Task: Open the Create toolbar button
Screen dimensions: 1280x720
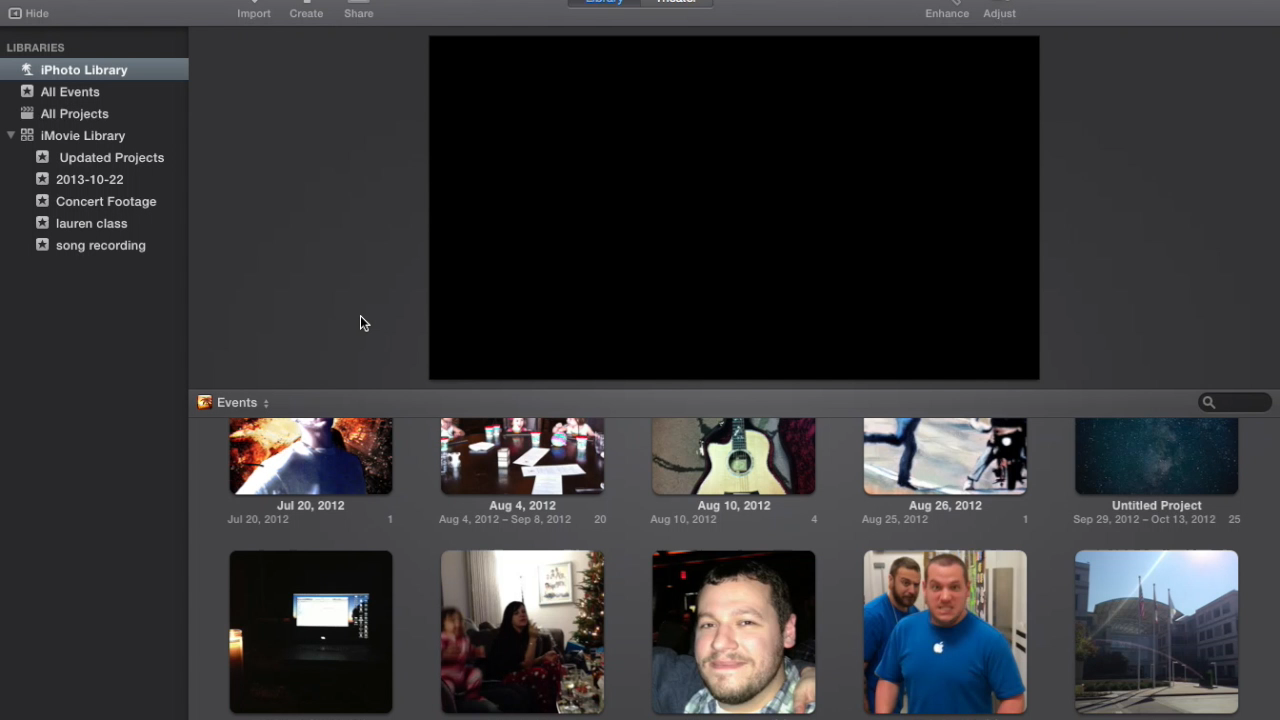Action: [x=306, y=10]
